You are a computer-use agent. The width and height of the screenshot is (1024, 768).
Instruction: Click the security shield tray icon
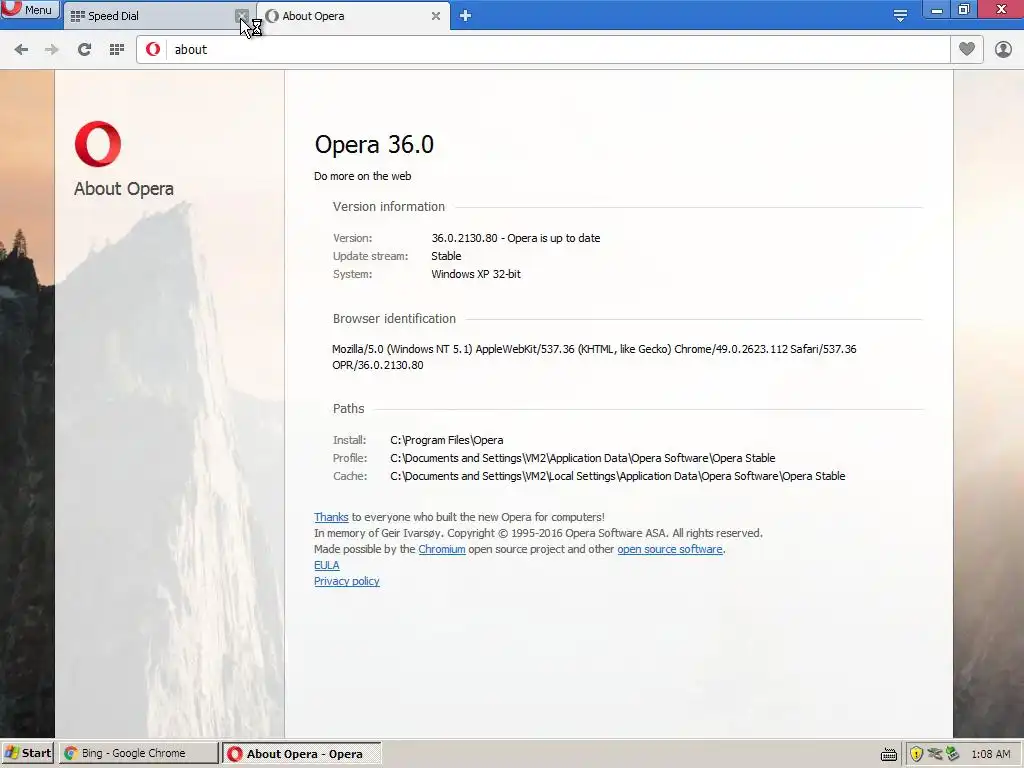916,754
